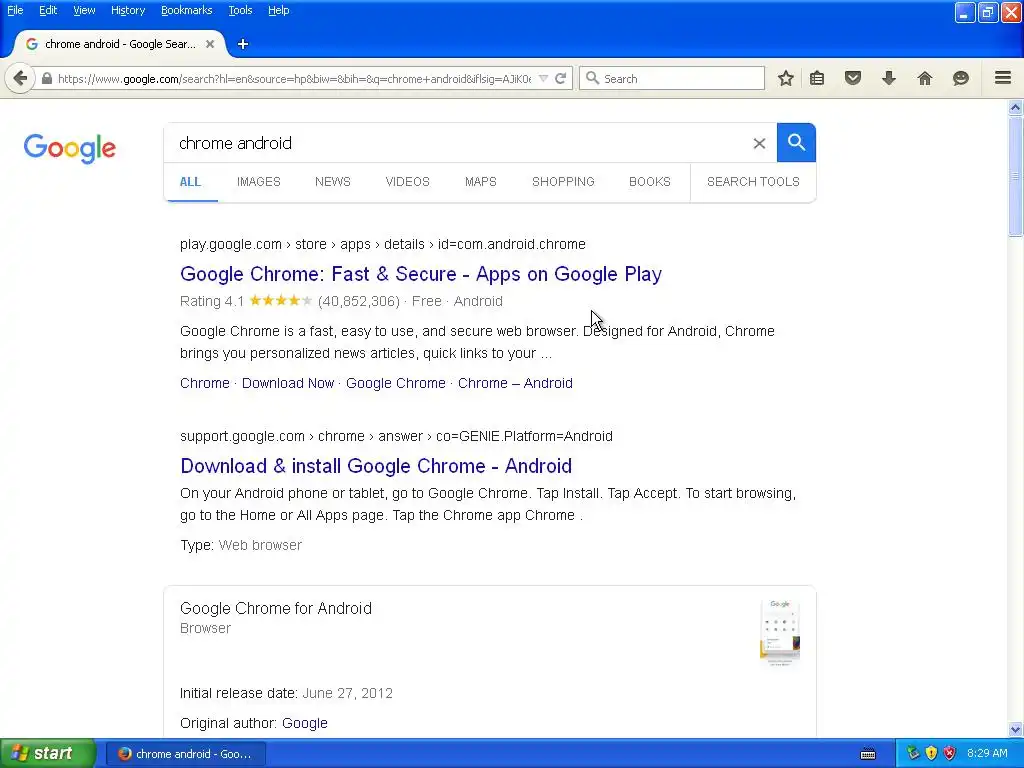Select the 'chrome android - Google Search' tab
This screenshot has width=1024, height=768.
click(120, 44)
